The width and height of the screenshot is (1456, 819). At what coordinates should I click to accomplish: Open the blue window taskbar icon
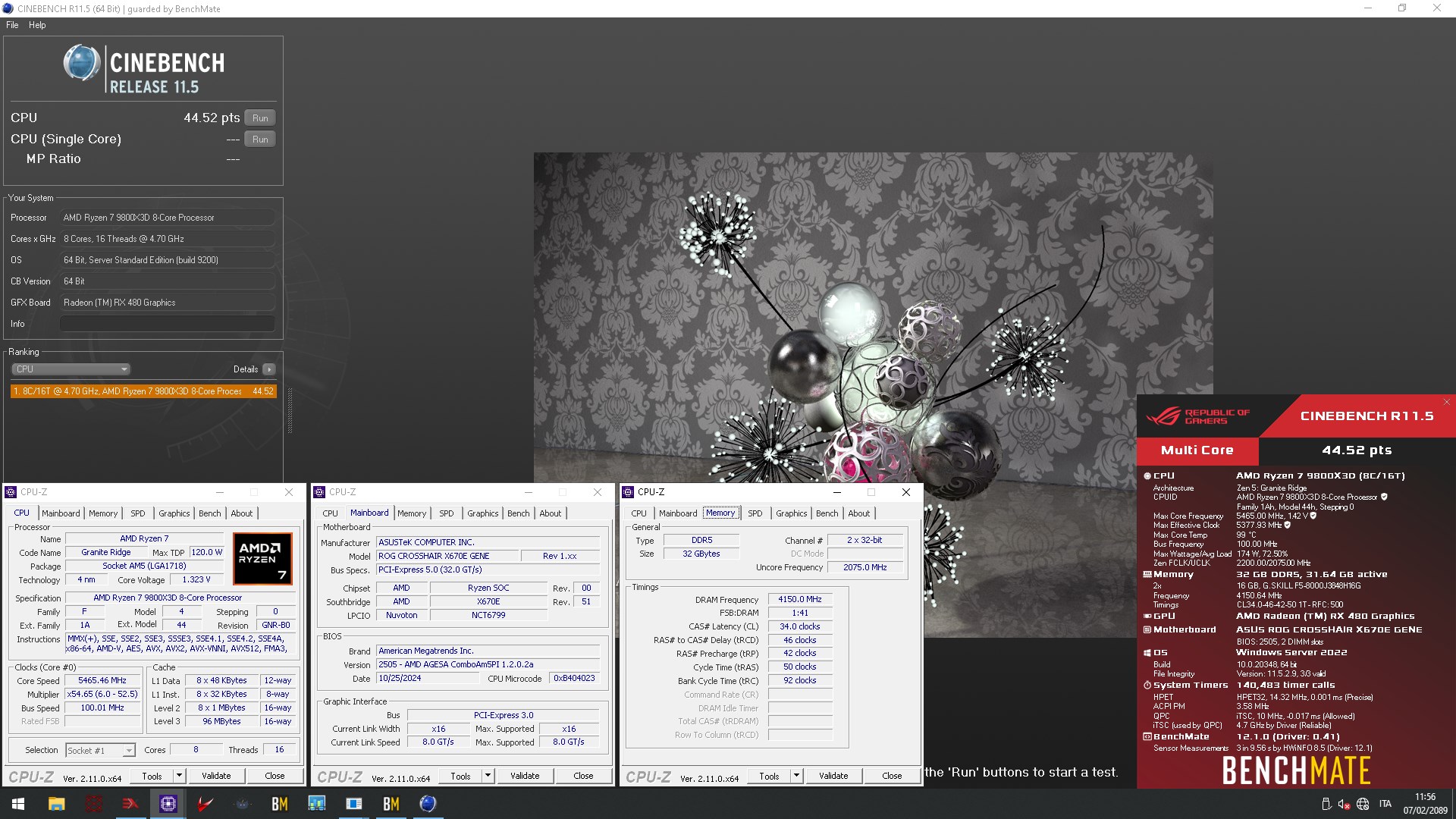click(354, 804)
